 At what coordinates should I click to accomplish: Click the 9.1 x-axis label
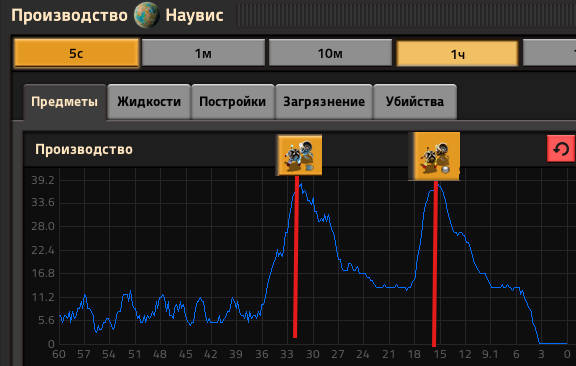[x=490, y=354]
